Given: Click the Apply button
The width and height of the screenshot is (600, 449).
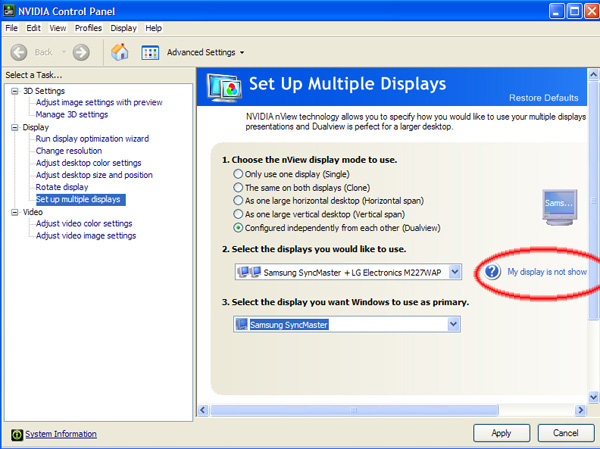Looking at the screenshot, I should pos(501,433).
